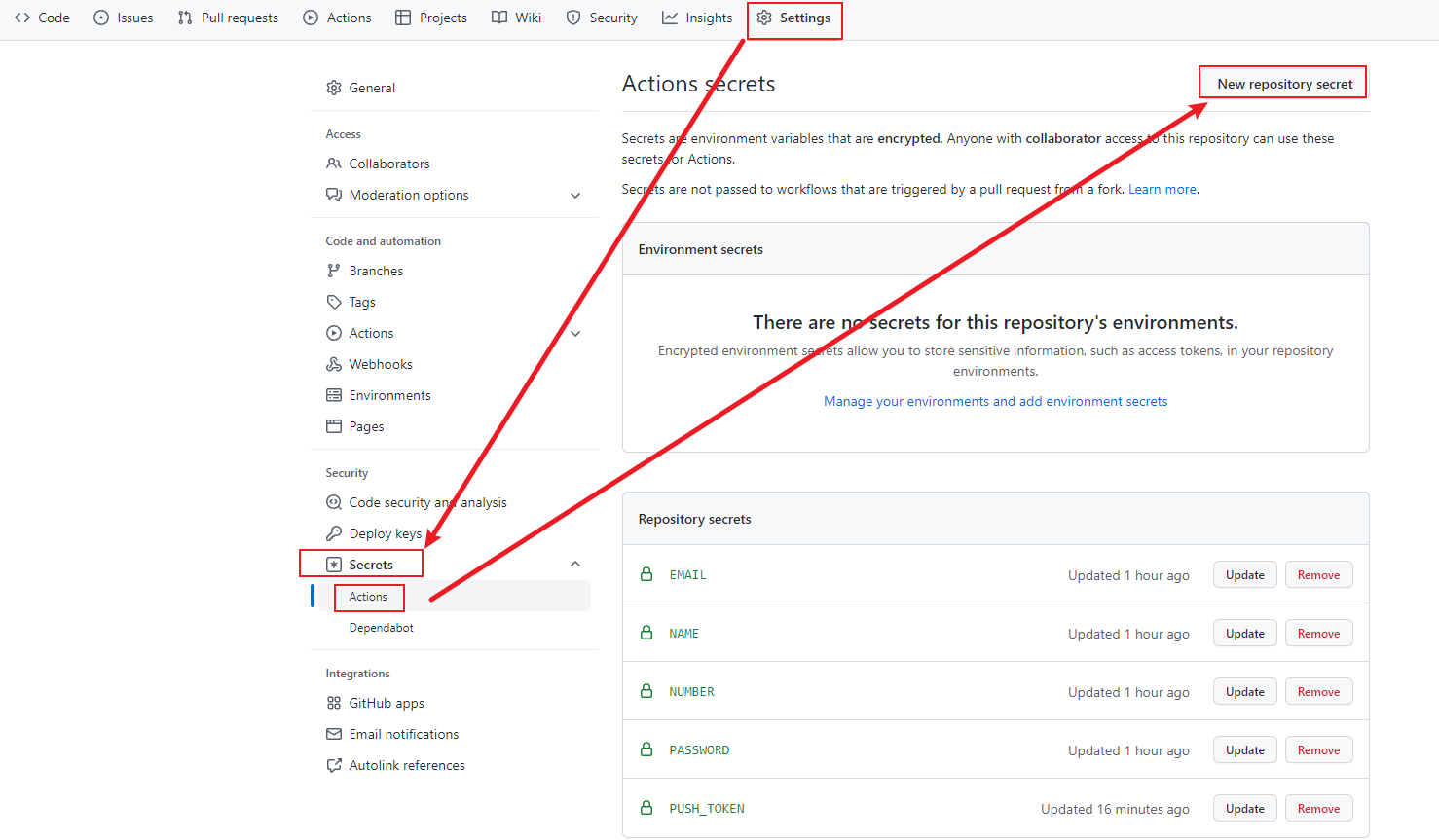Click the Collaborators people icon

[x=334, y=164]
